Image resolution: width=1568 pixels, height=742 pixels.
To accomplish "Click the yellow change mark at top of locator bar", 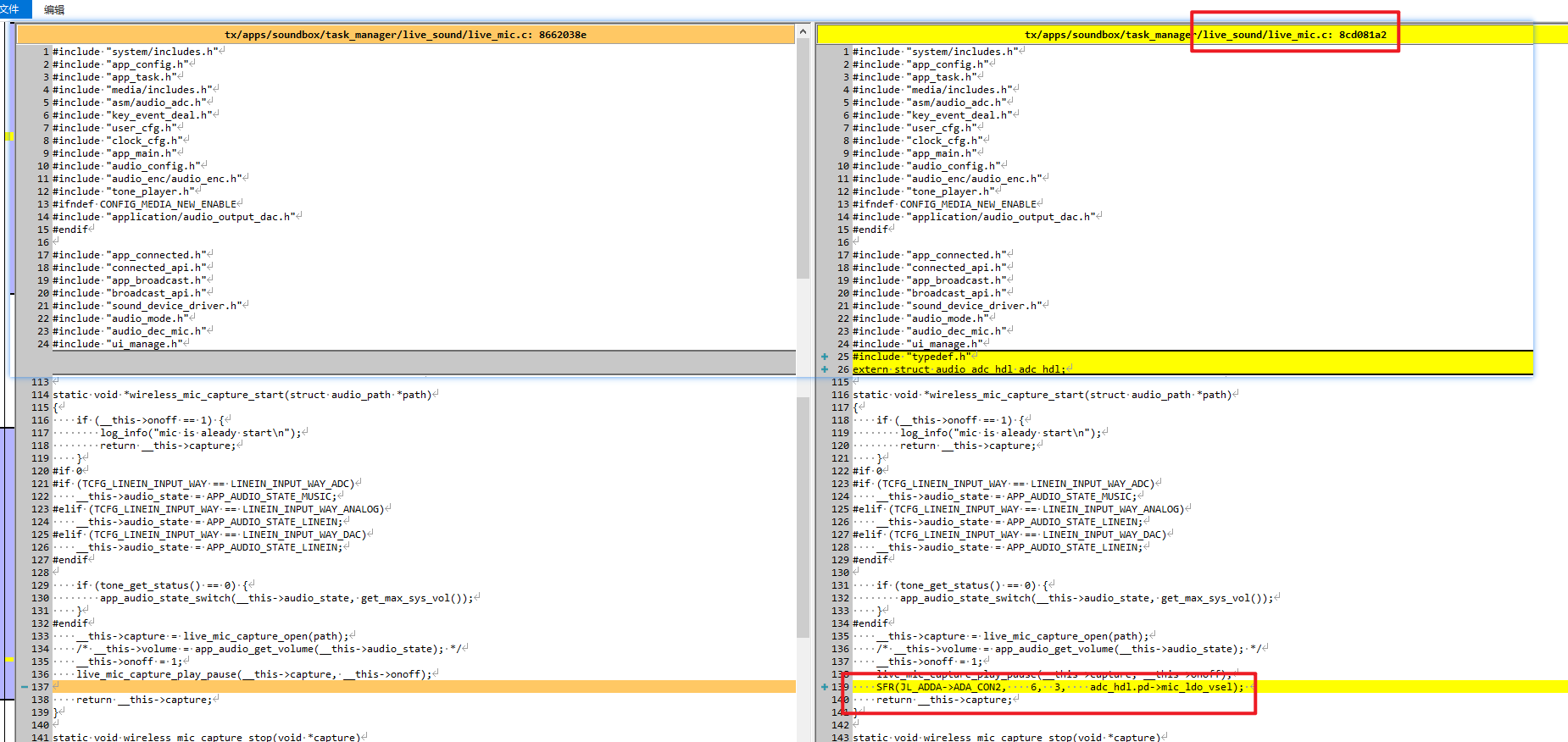I will [9, 136].
